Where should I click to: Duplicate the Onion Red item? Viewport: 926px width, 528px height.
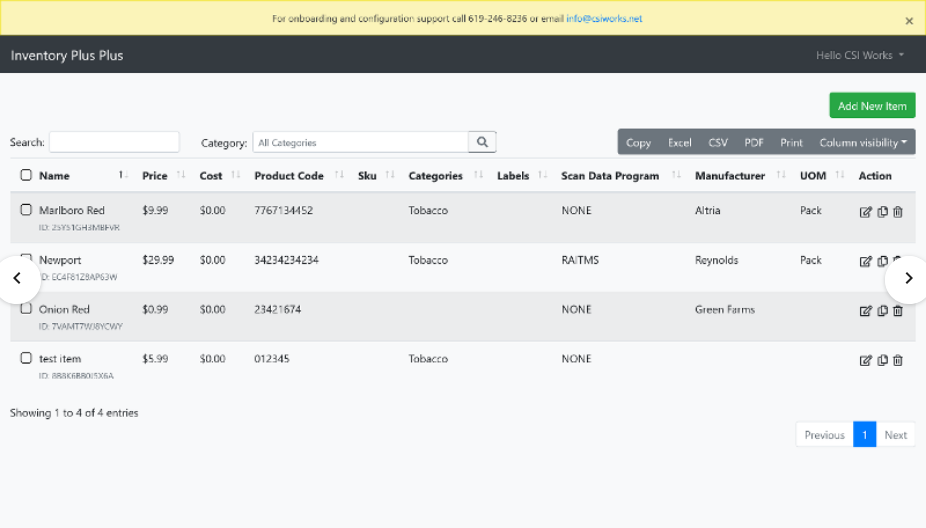pos(882,310)
